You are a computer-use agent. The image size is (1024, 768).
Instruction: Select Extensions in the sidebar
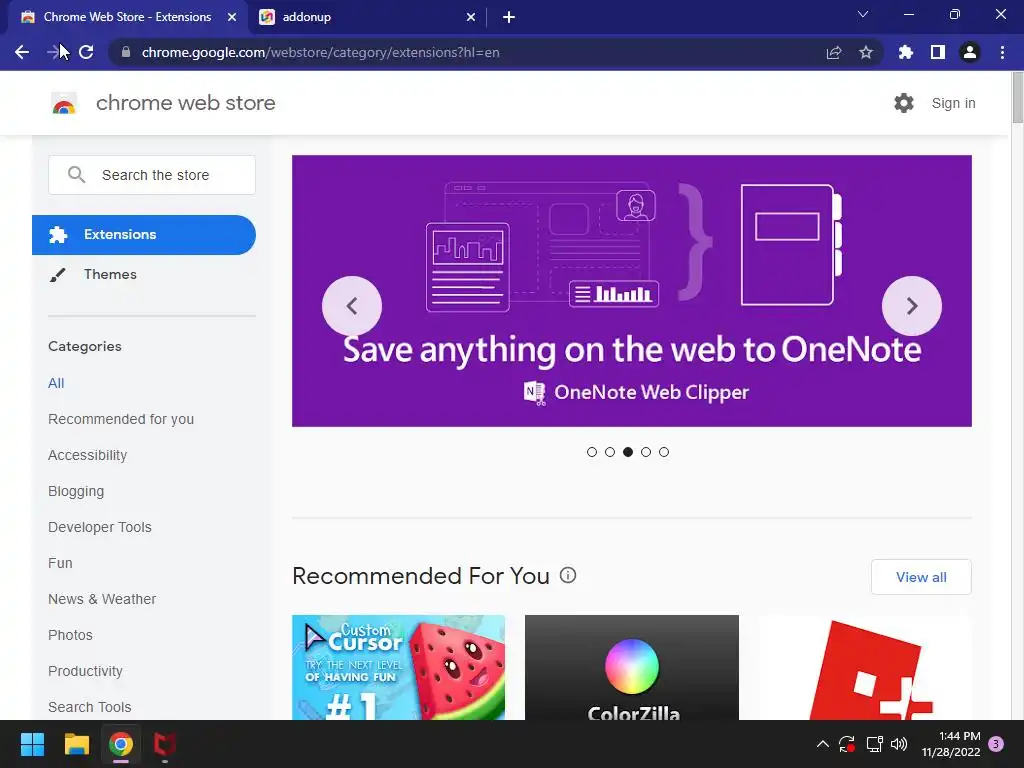click(x=144, y=234)
